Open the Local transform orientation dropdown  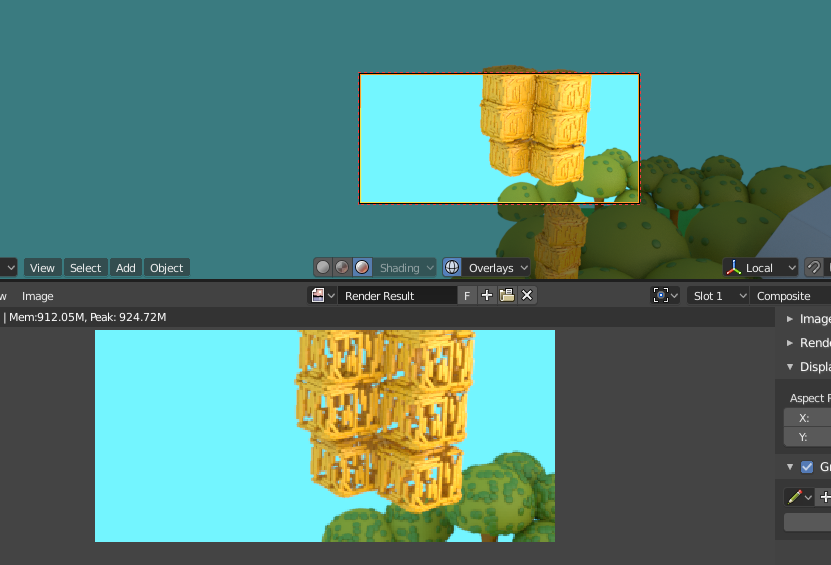[761, 268]
